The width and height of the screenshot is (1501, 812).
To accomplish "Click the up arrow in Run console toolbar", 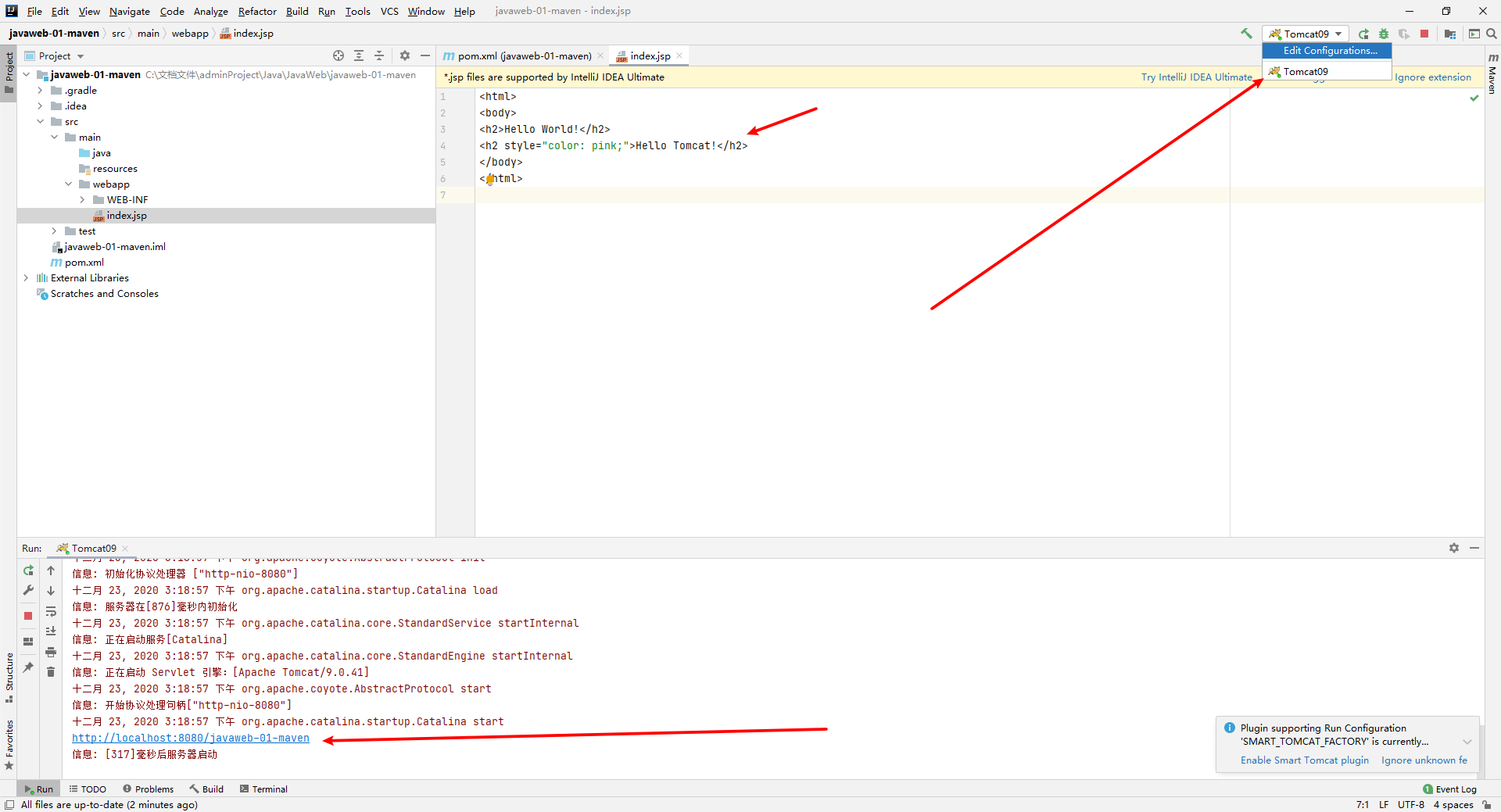I will pos(51,571).
